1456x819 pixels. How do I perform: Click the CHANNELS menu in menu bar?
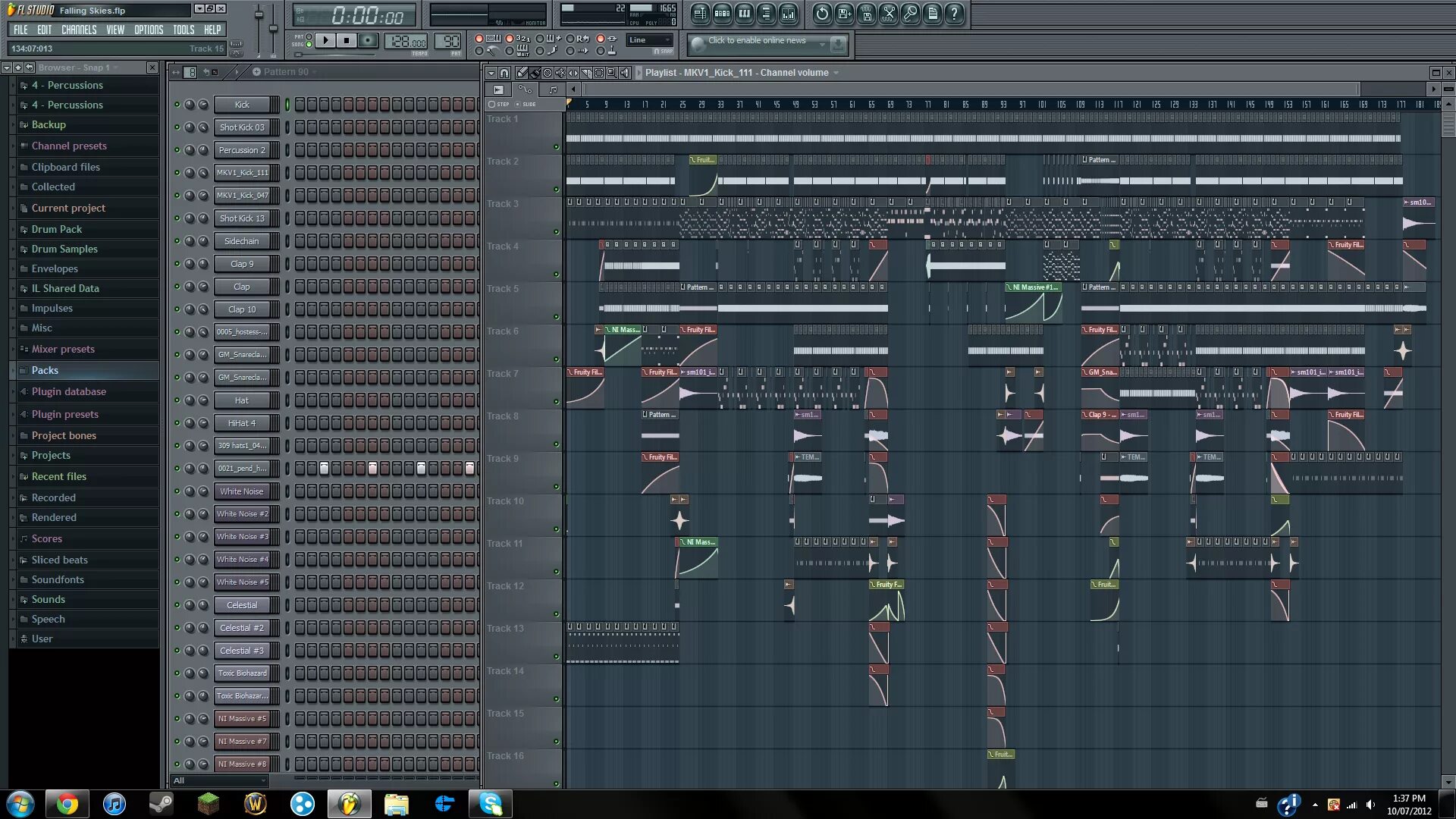pos(80,28)
